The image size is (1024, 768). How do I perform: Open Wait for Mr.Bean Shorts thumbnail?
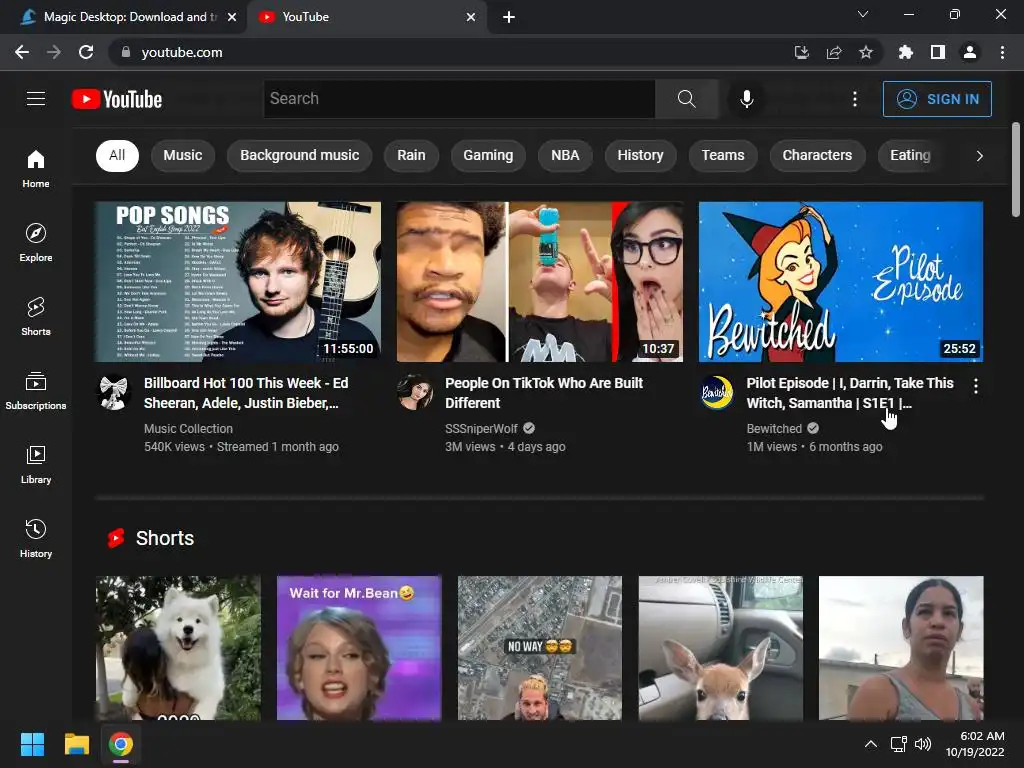[359, 647]
